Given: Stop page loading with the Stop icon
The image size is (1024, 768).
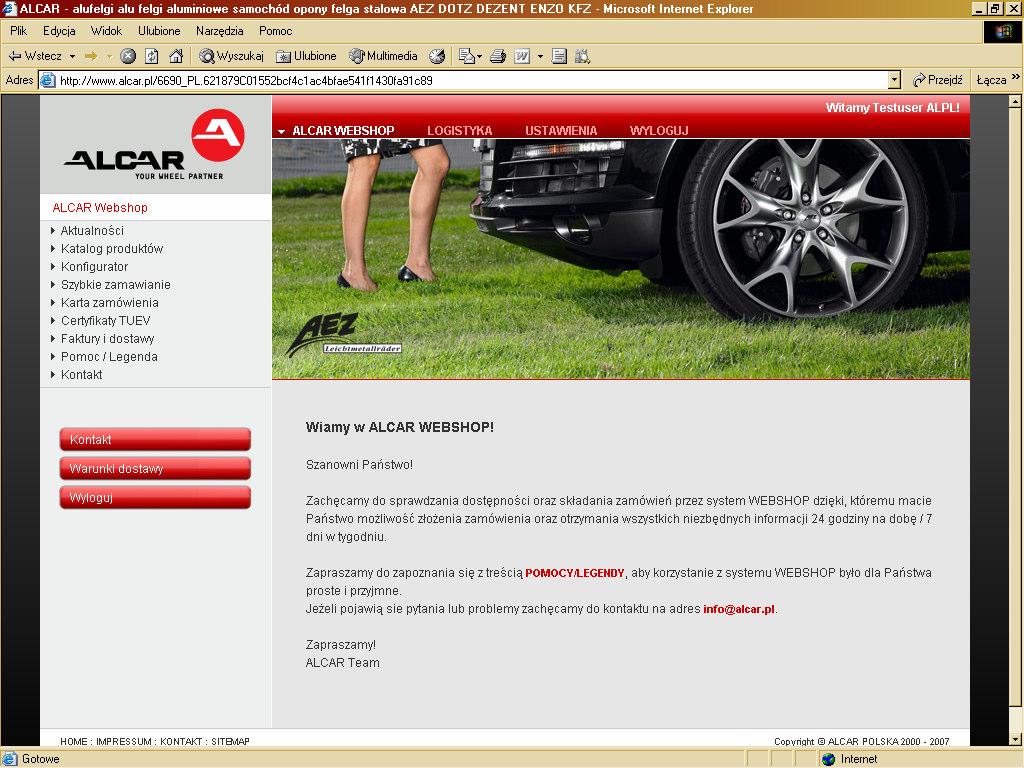Looking at the screenshot, I should pyautogui.click(x=128, y=56).
